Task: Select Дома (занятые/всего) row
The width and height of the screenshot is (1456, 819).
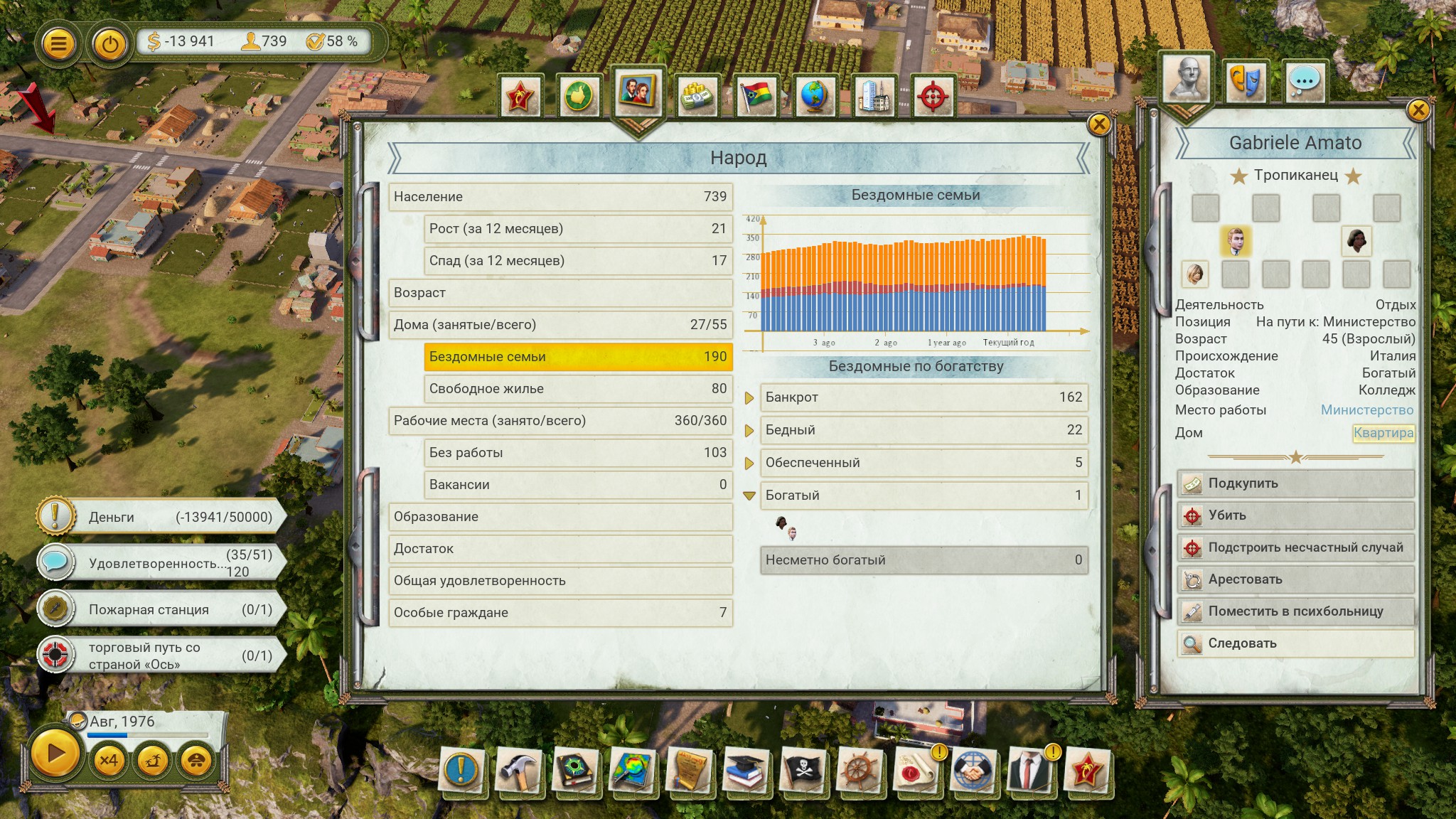Action: pos(560,325)
